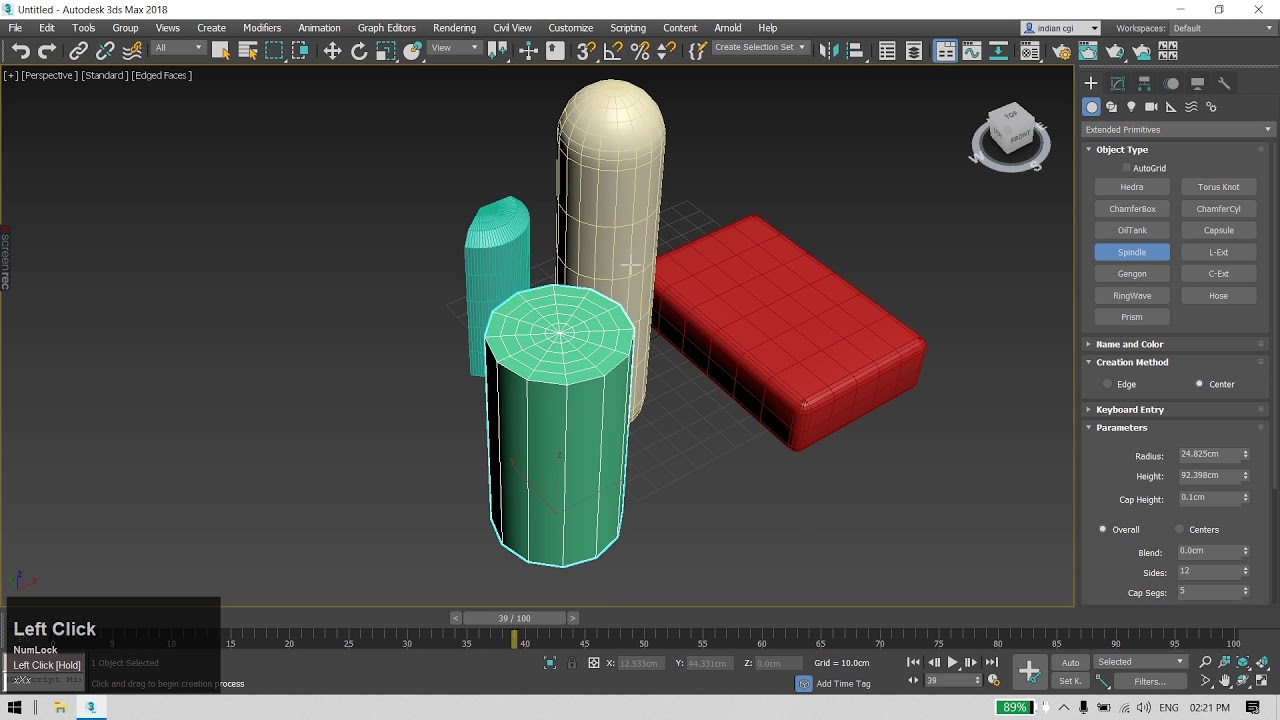Collapse the Parameters rollout

(1121, 427)
